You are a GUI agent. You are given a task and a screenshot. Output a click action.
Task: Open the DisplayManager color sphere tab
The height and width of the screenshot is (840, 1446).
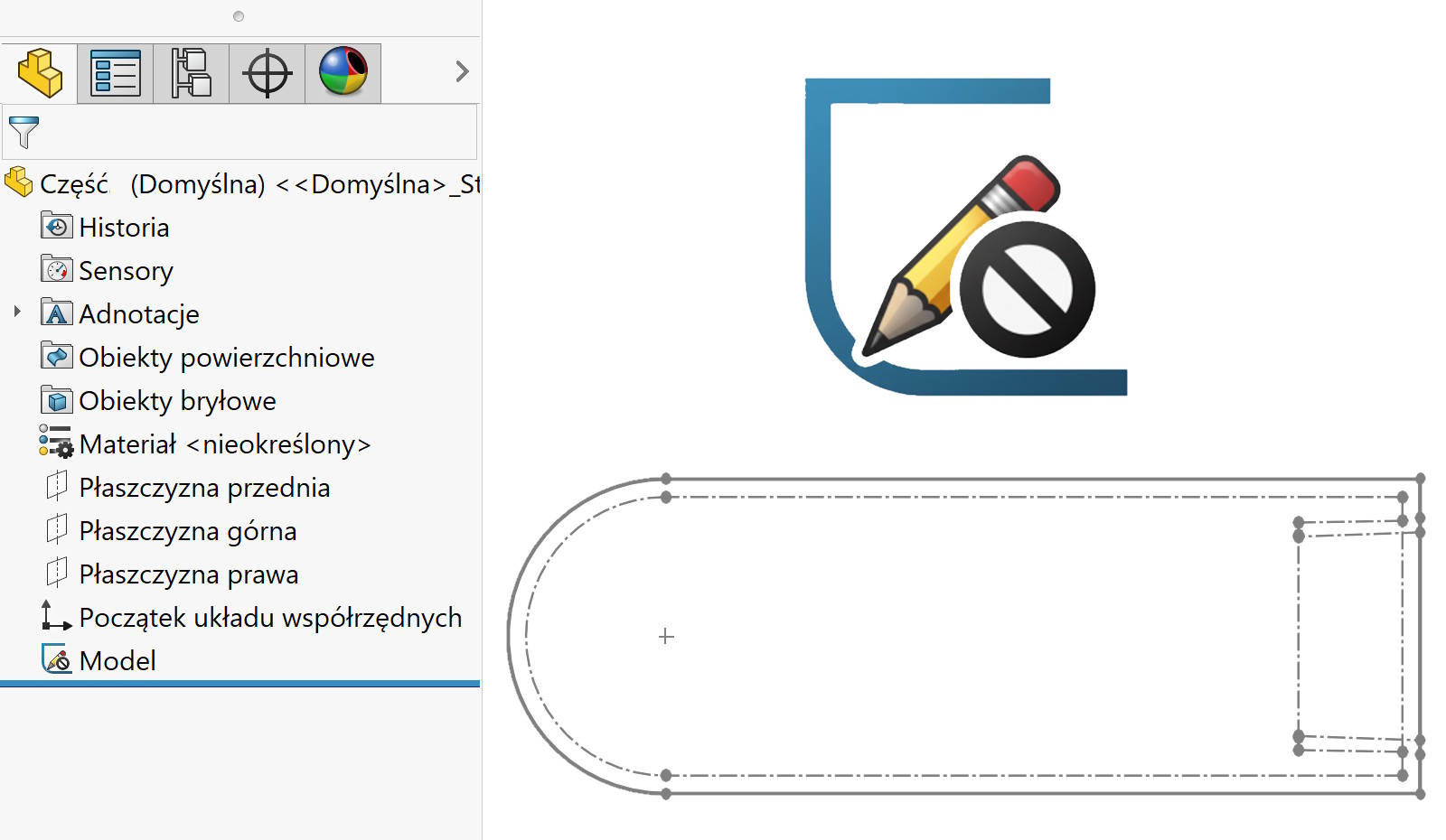(343, 73)
